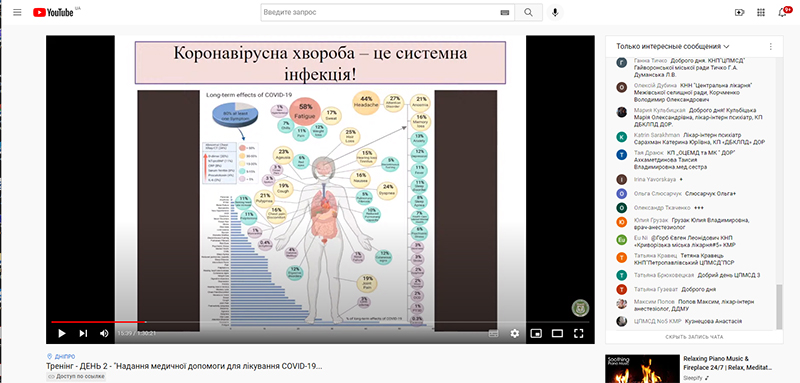Play the video

click(62, 333)
